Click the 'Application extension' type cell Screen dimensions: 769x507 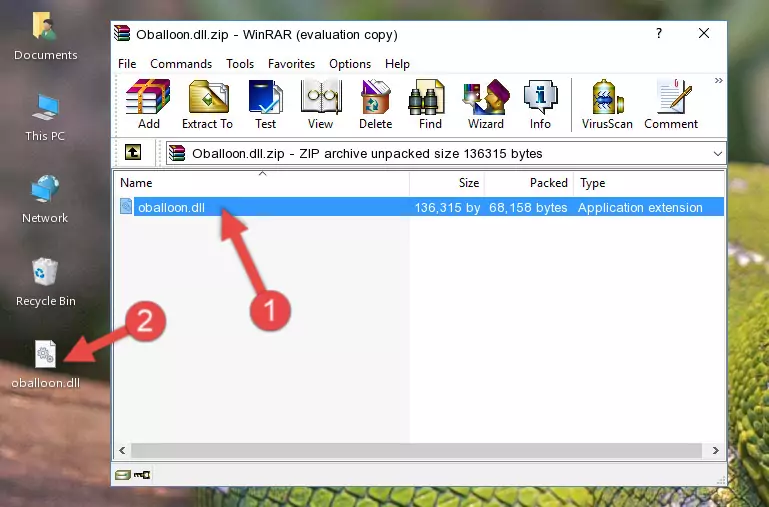(x=640, y=207)
